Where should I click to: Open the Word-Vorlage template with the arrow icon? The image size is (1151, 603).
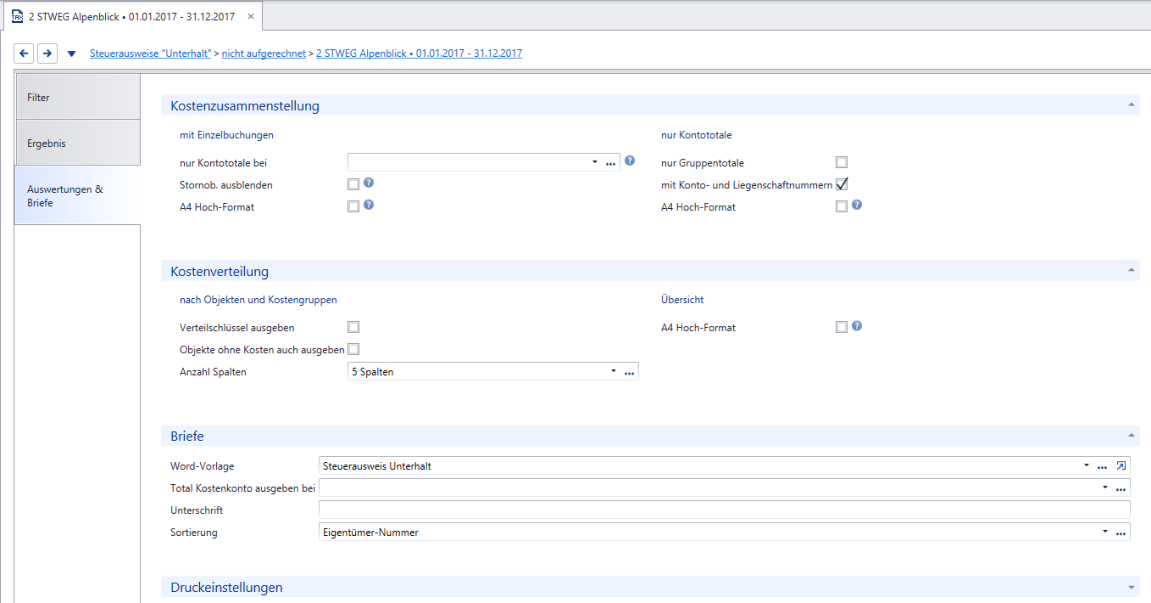(1121, 466)
